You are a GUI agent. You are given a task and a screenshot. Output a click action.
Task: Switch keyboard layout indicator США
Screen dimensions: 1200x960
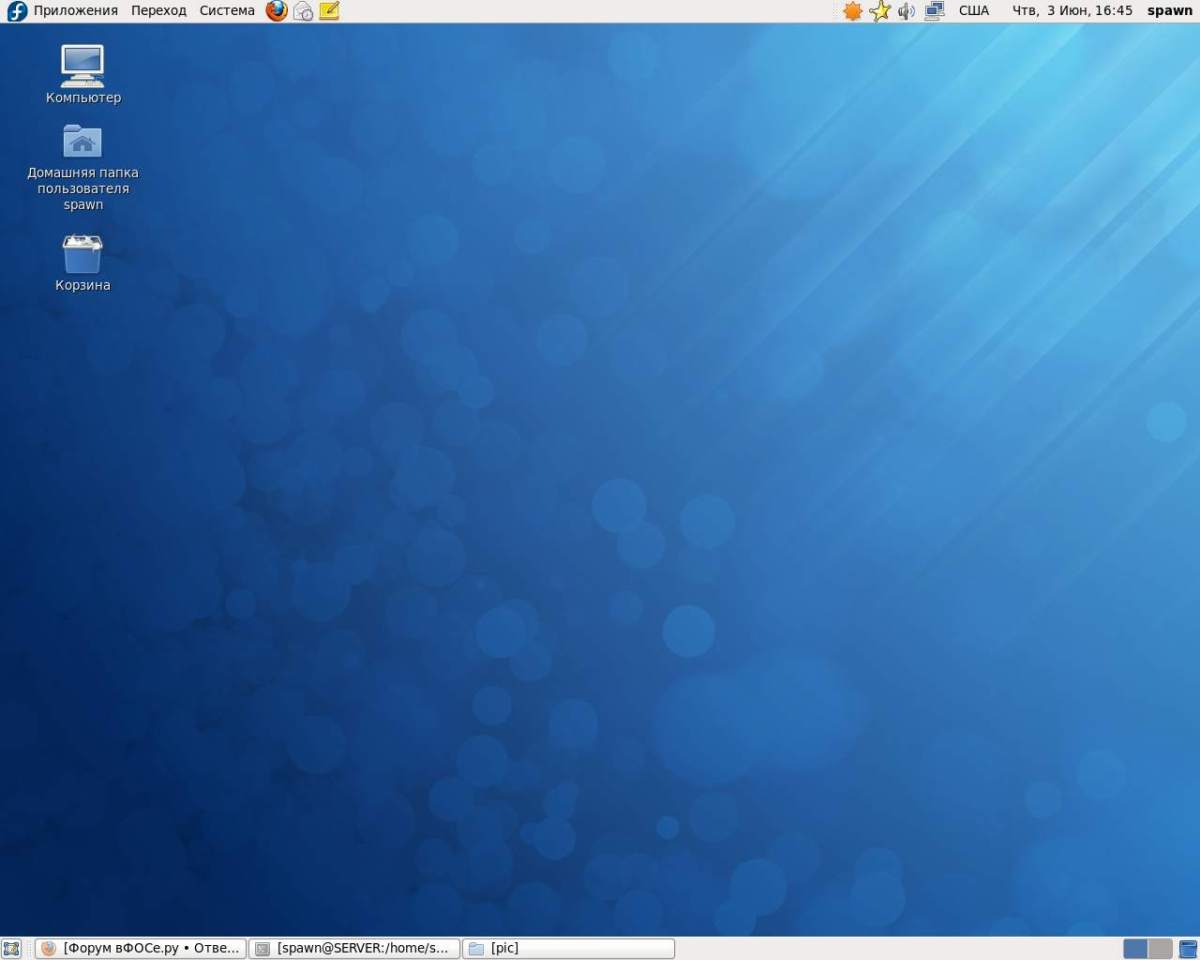pyautogui.click(x=973, y=11)
